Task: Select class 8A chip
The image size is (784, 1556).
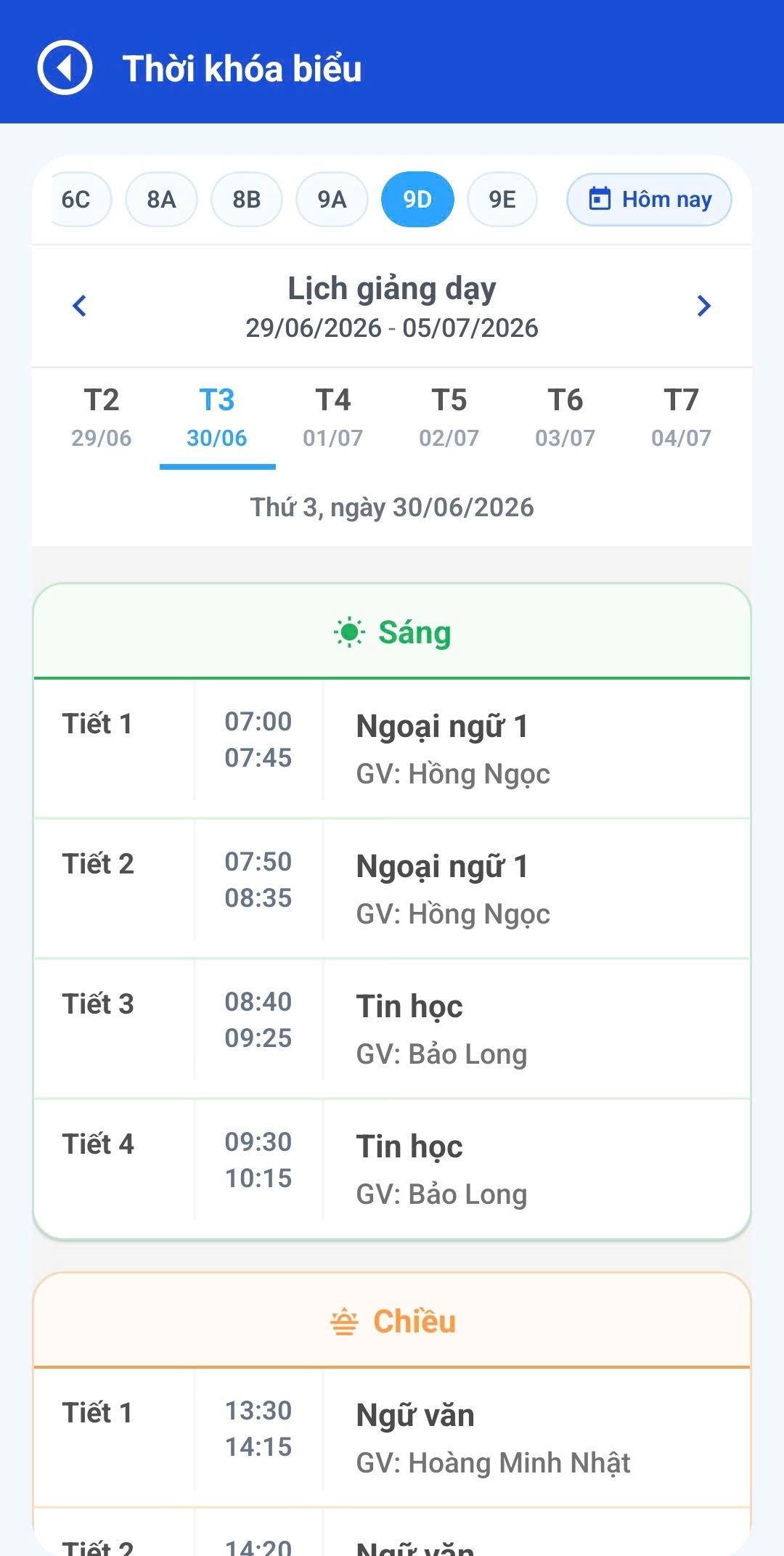Action: pyautogui.click(x=161, y=199)
